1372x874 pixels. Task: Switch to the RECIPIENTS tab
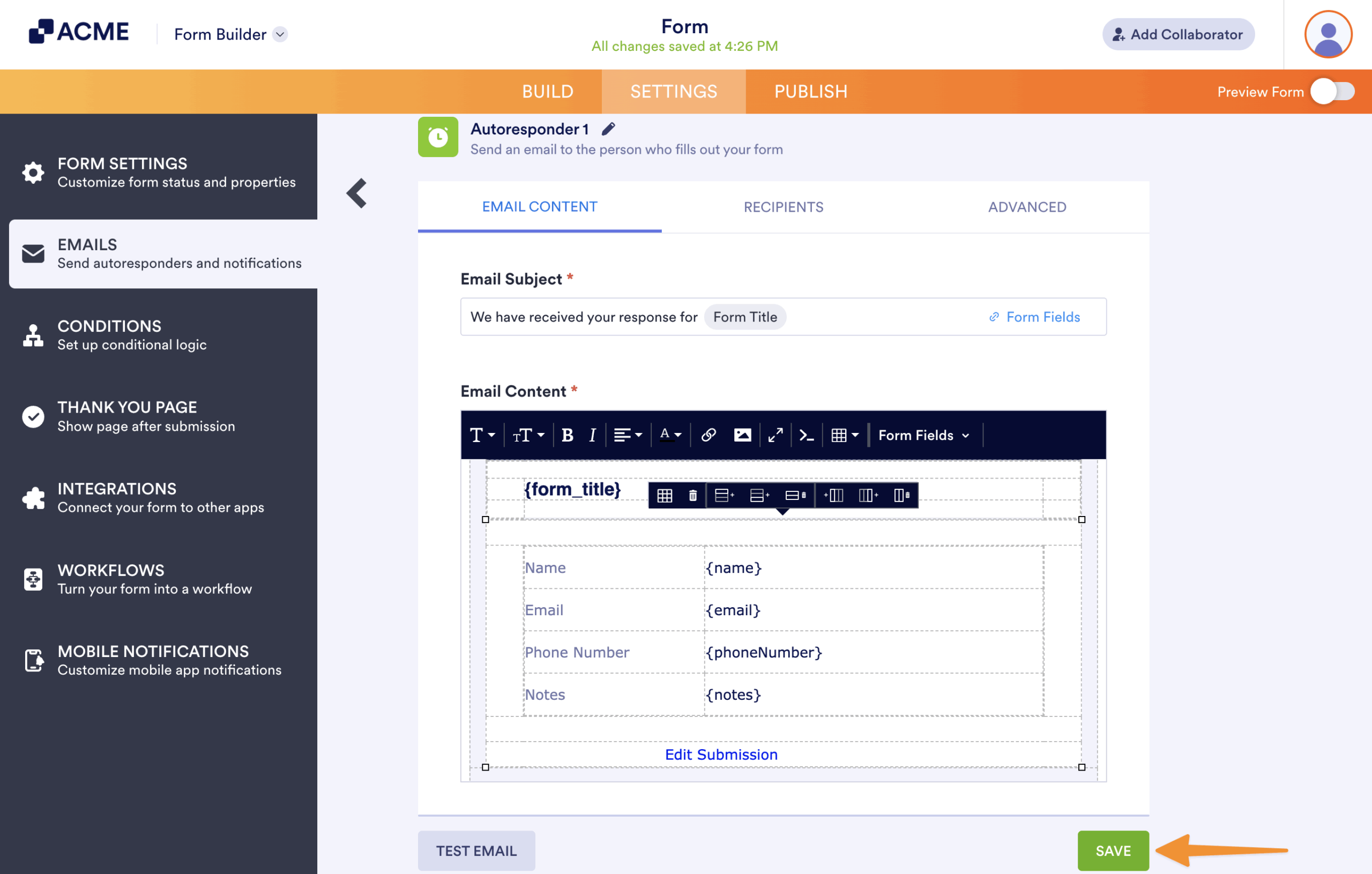click(x=783, y=207)
